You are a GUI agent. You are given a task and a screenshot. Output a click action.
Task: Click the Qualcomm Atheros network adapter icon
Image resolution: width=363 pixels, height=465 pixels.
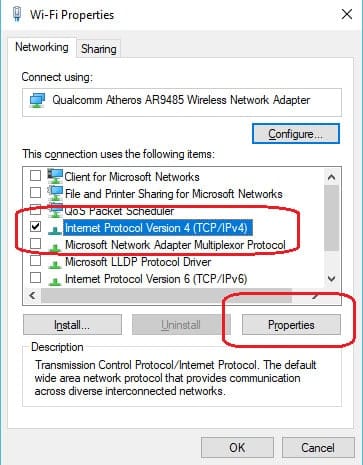(x=37, y=100)
